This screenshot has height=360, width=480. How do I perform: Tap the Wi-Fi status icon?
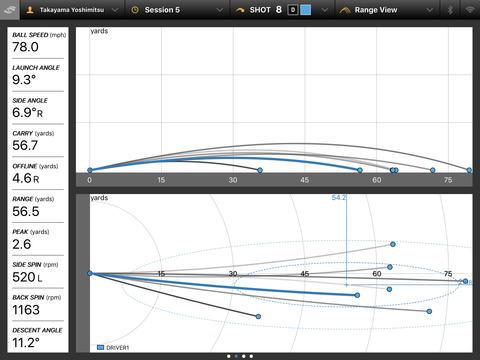click(x=470, y=10)
